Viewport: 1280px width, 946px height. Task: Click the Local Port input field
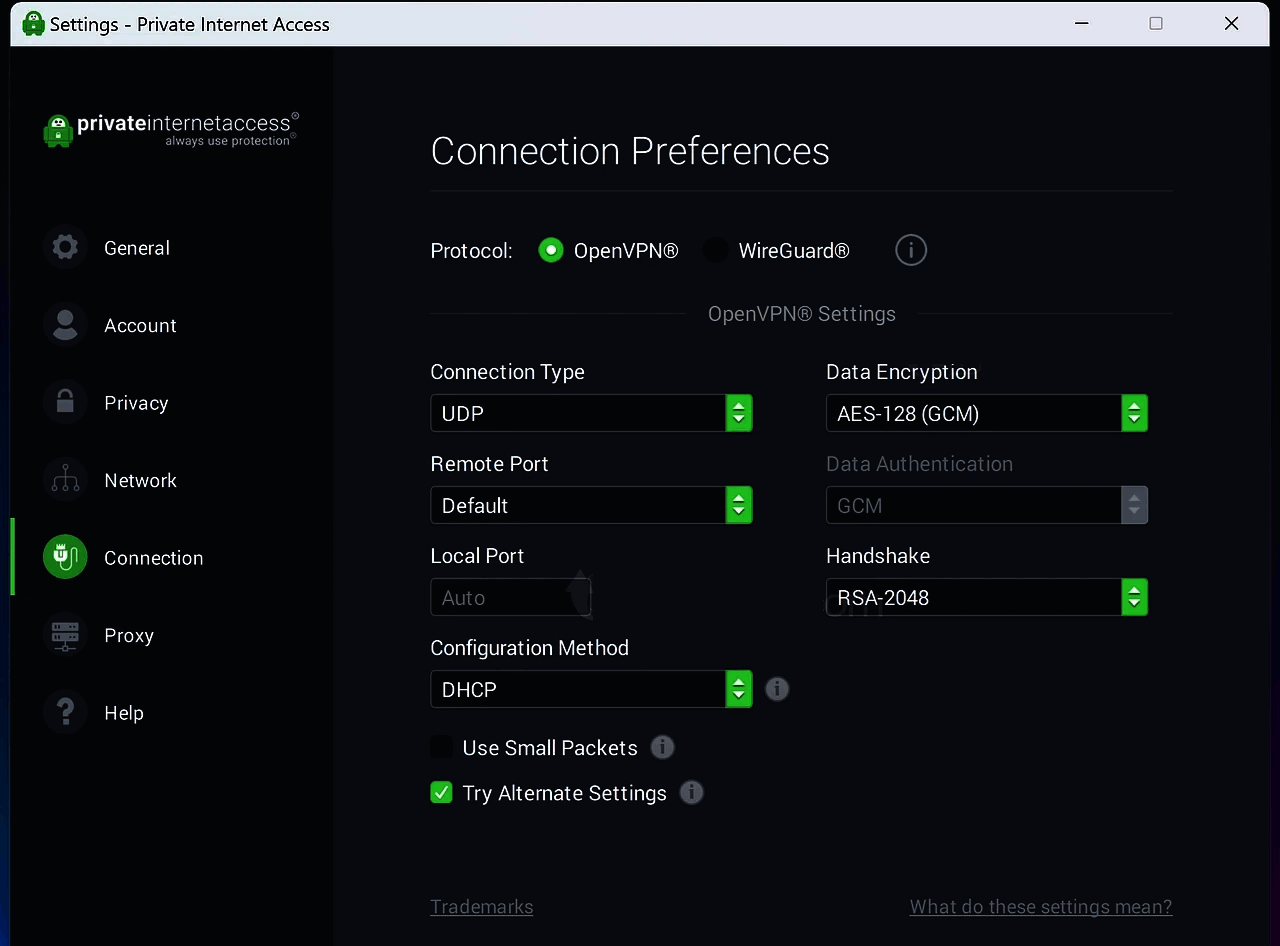point(510,597)
